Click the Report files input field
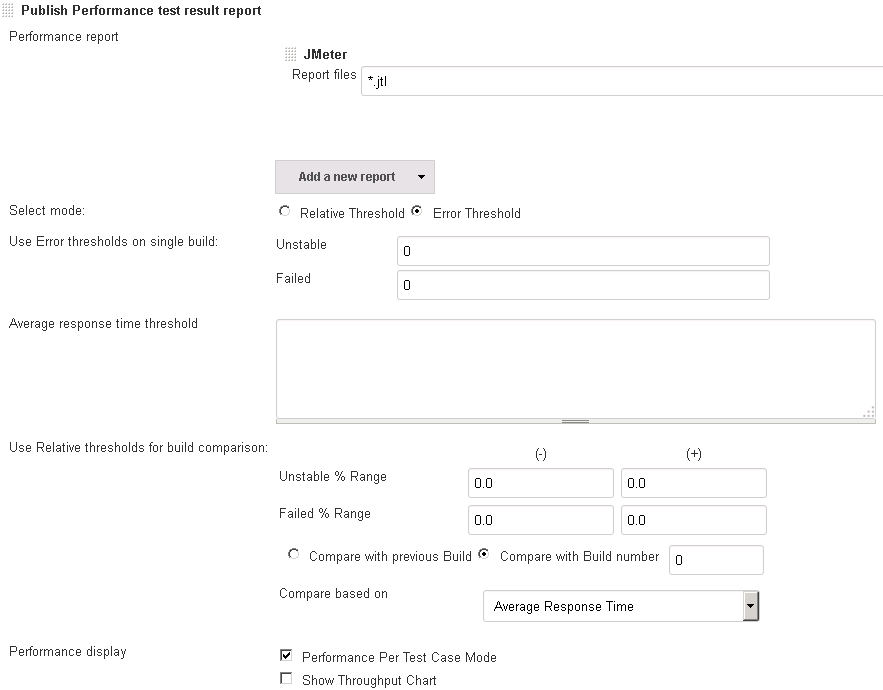 pyautogui.click(x=620, y=82)
